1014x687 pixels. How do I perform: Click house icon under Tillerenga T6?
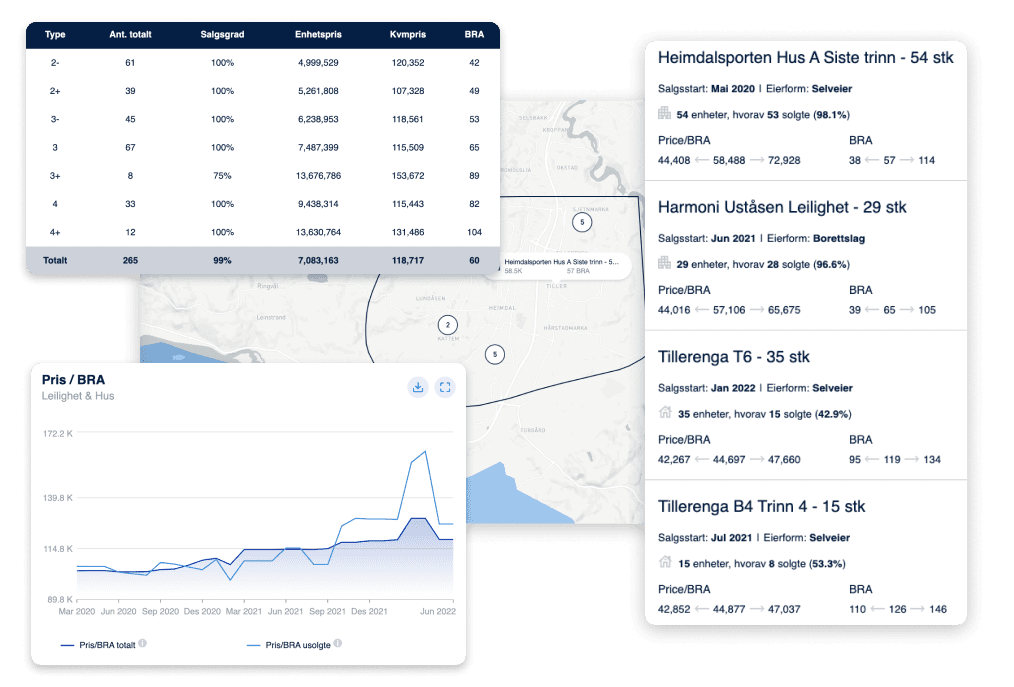pyautogui.click(x=664, y=412)
